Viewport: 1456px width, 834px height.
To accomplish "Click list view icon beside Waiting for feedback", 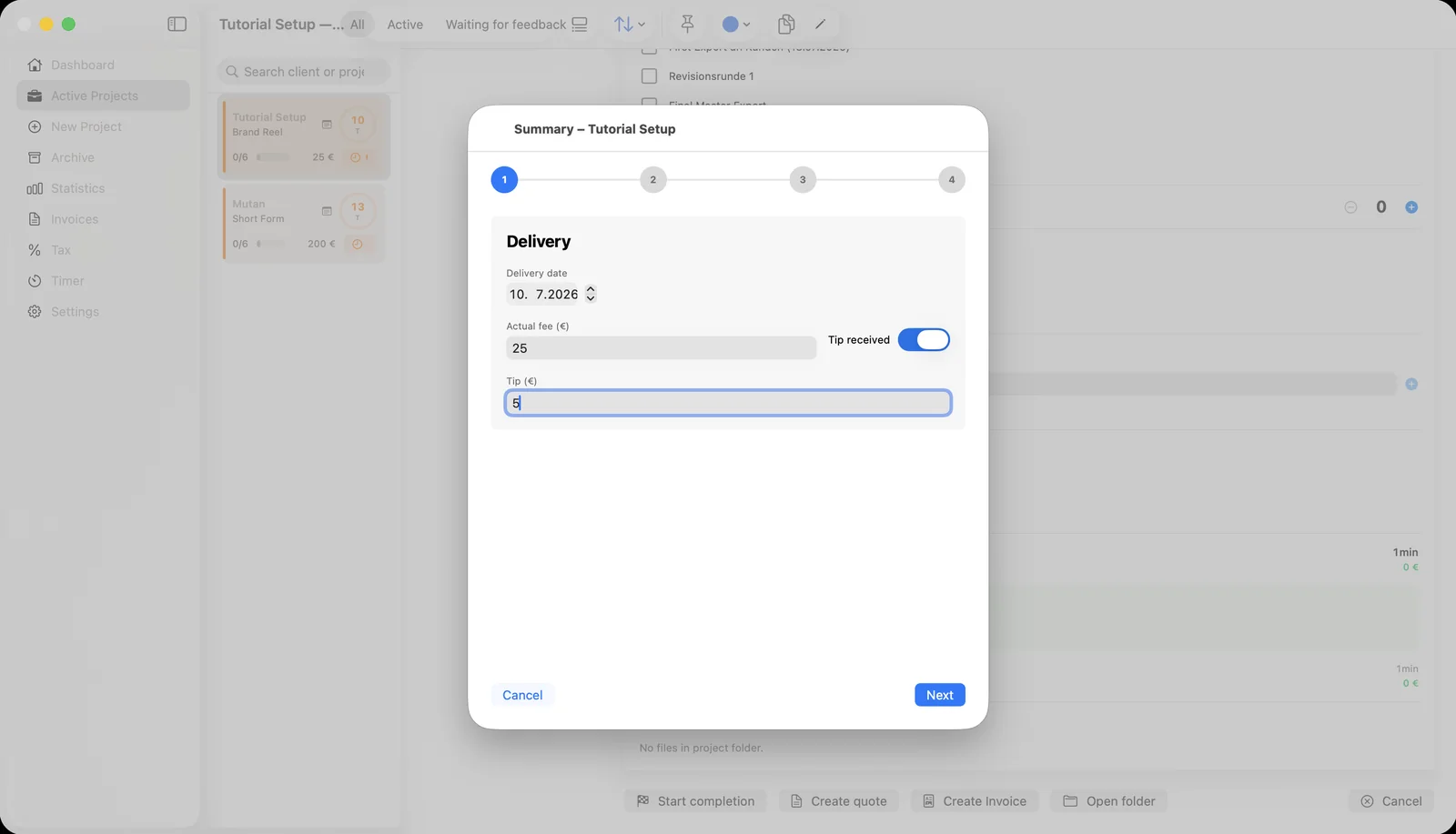I will click(x=580, y=25).
